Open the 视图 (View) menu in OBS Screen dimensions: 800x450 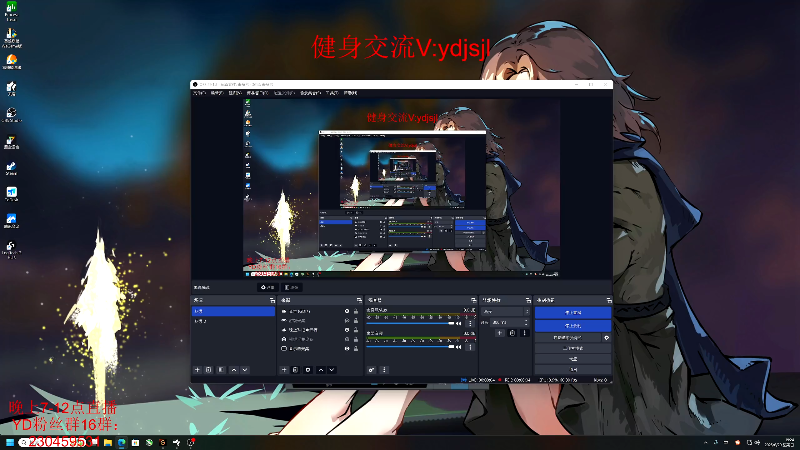pos(235,93)
